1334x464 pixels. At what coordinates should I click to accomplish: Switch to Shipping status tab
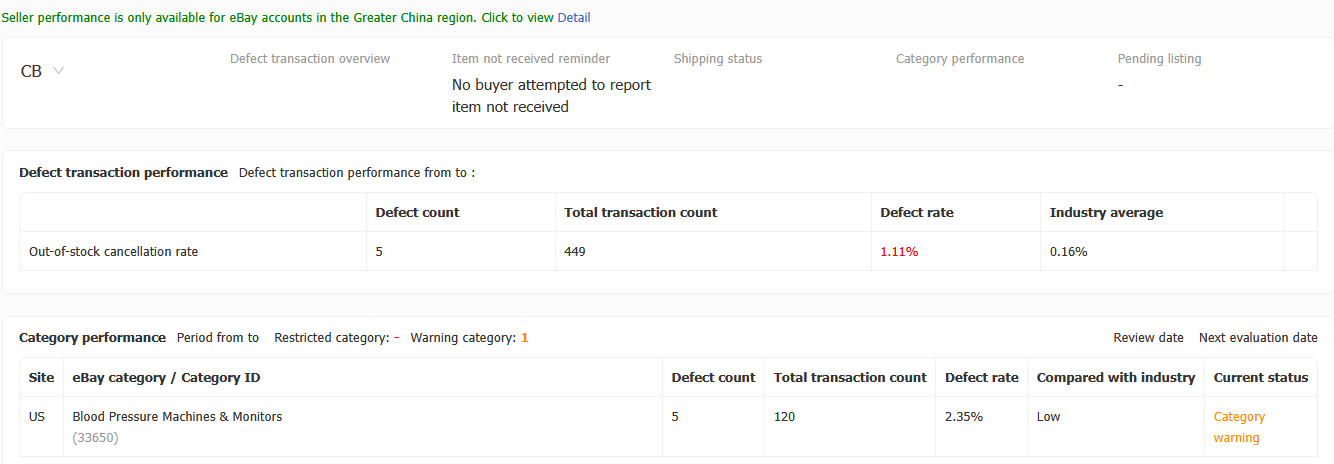(x=717, y=59)
